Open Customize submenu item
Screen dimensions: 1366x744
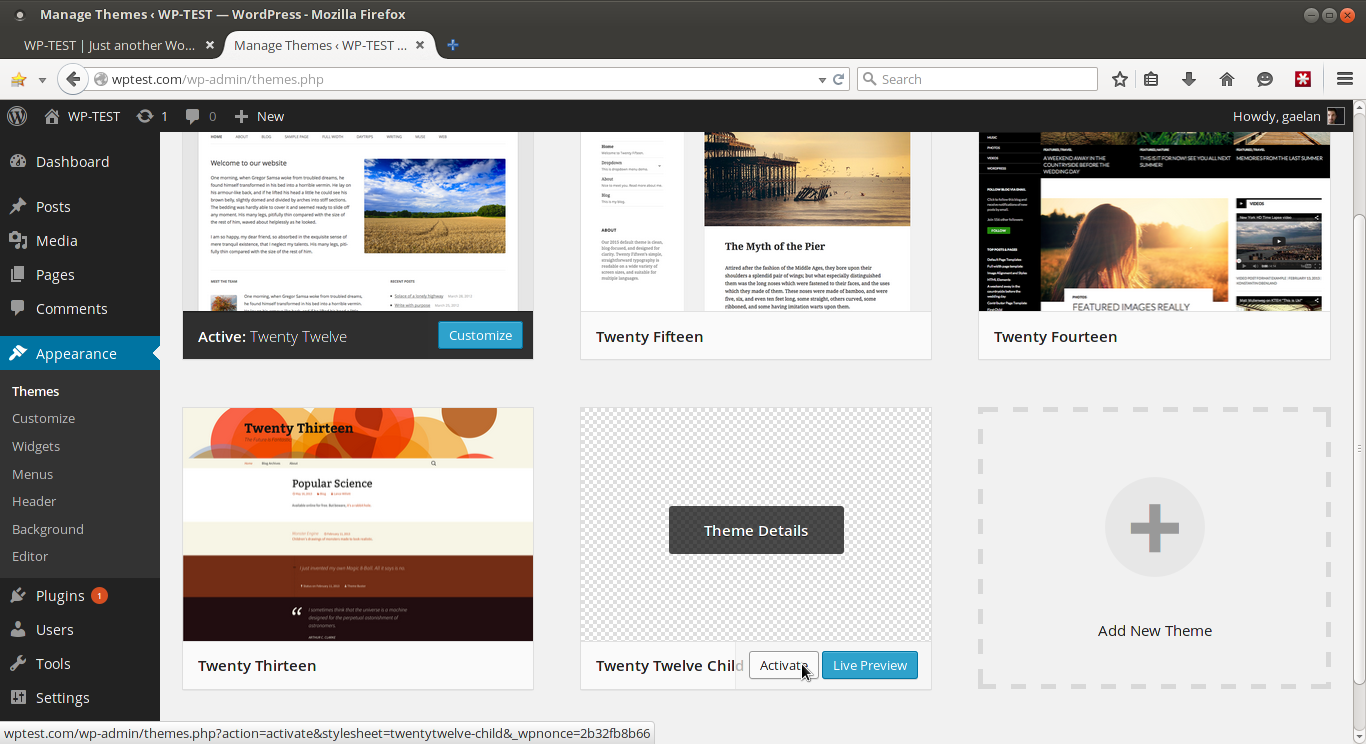coord(44,419)
